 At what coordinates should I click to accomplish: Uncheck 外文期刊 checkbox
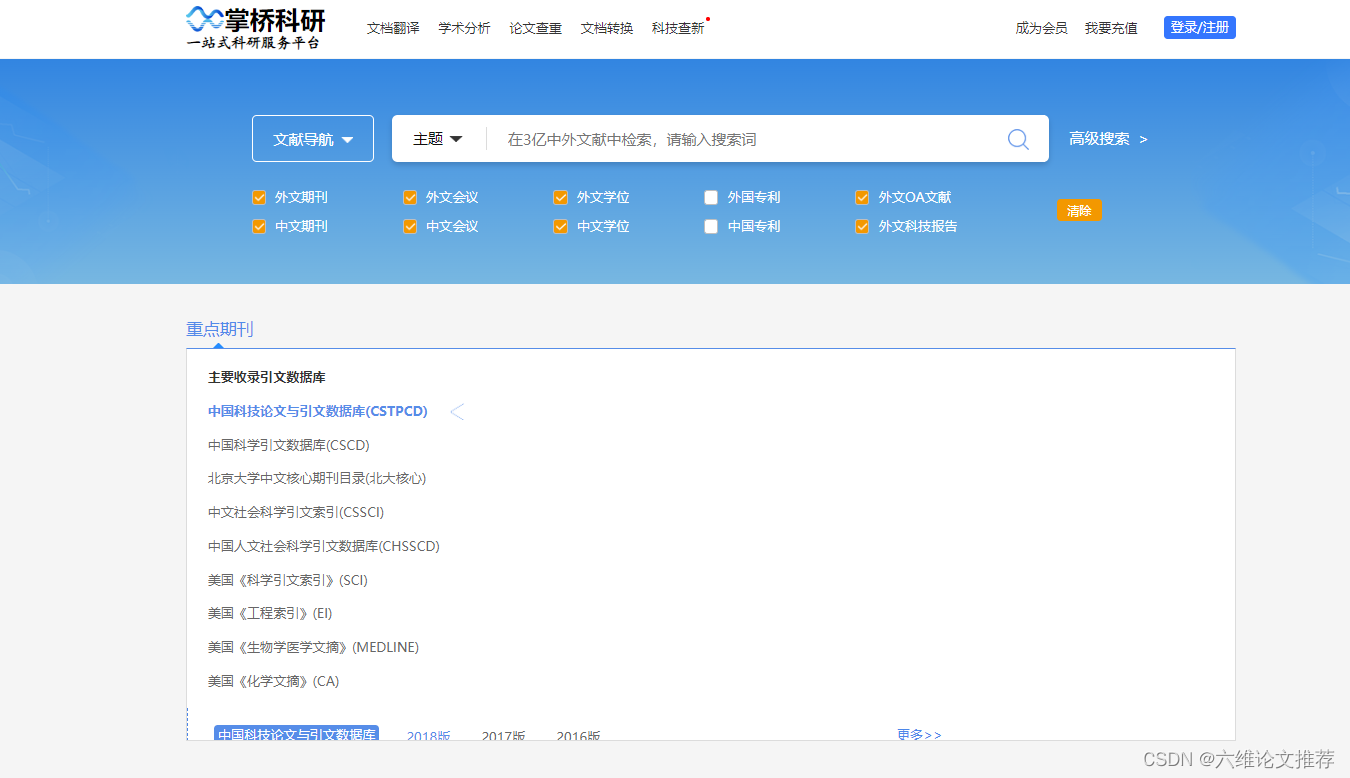259,198
